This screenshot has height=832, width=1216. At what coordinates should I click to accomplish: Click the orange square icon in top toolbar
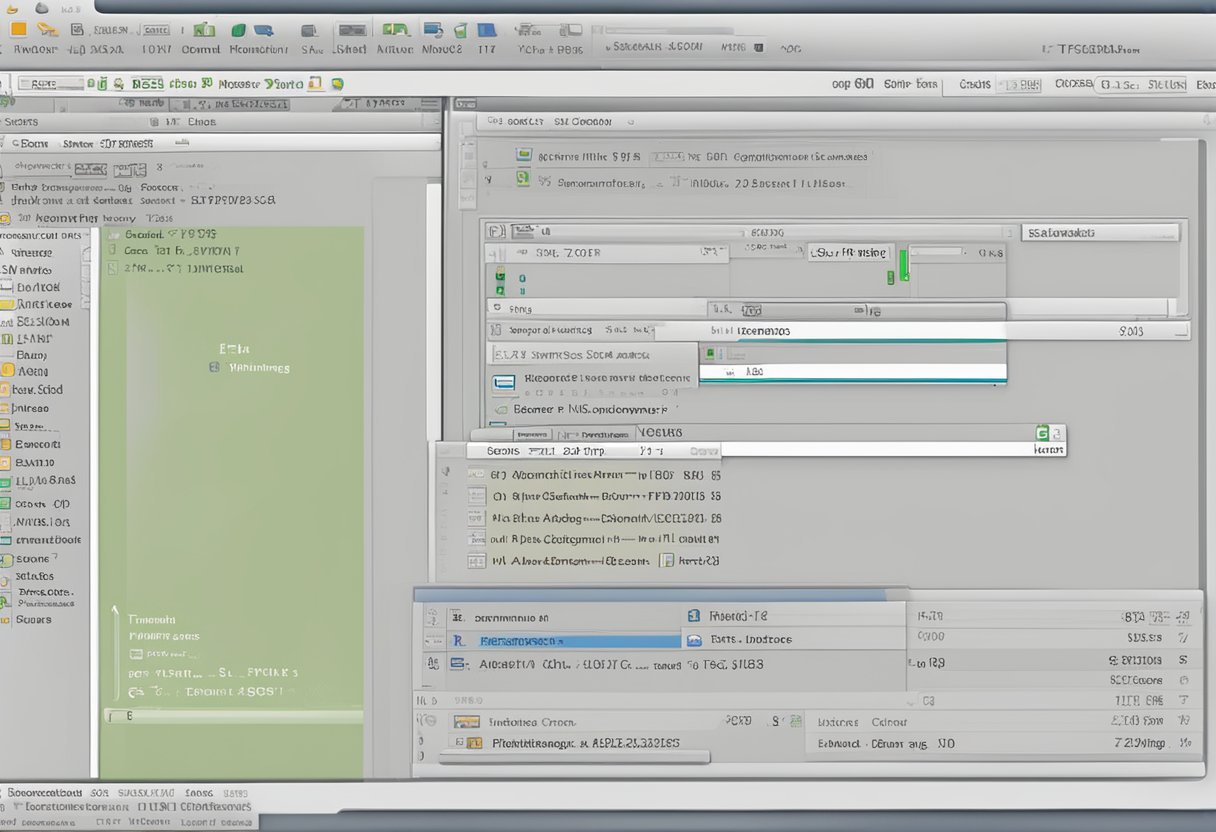pos(17,30)
